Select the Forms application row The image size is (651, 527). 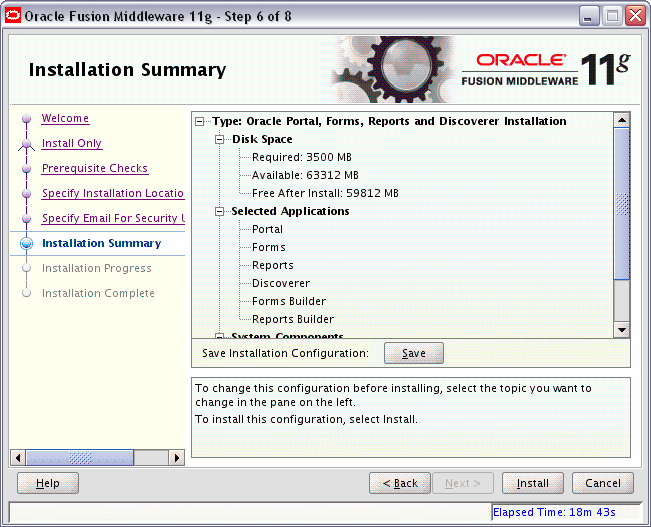pyautogui.click(x=269, y=247)
